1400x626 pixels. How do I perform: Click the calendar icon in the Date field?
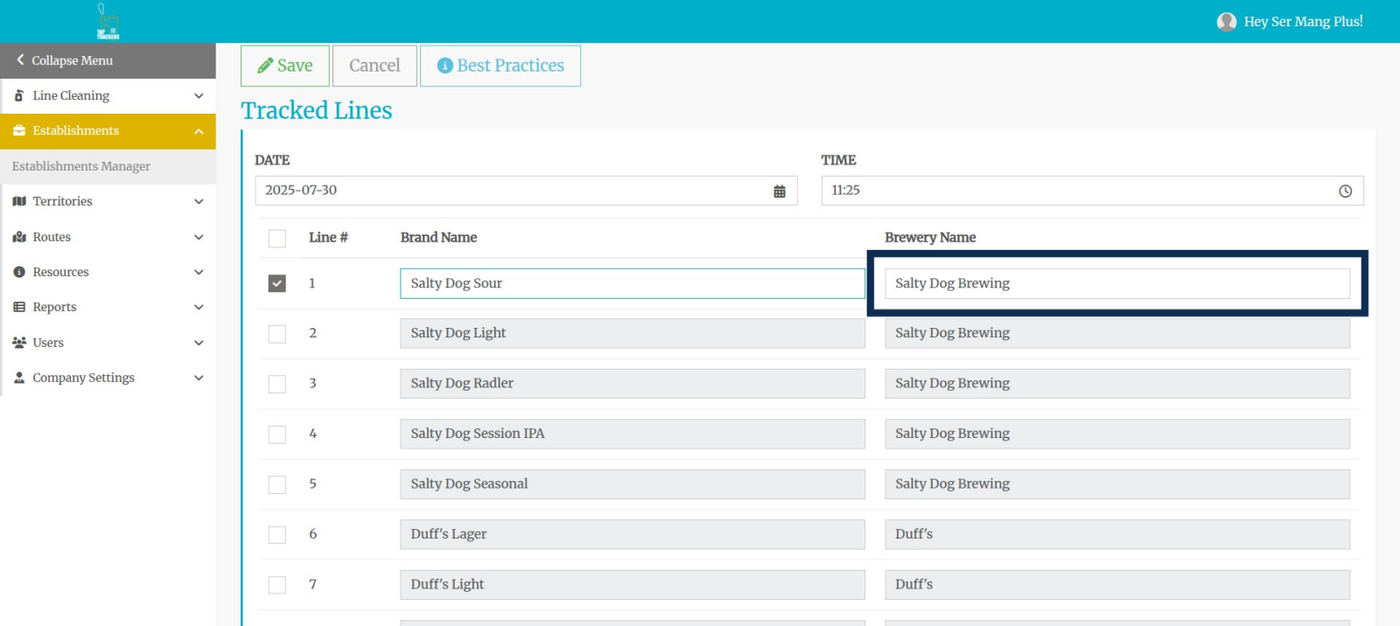point(779,191)
